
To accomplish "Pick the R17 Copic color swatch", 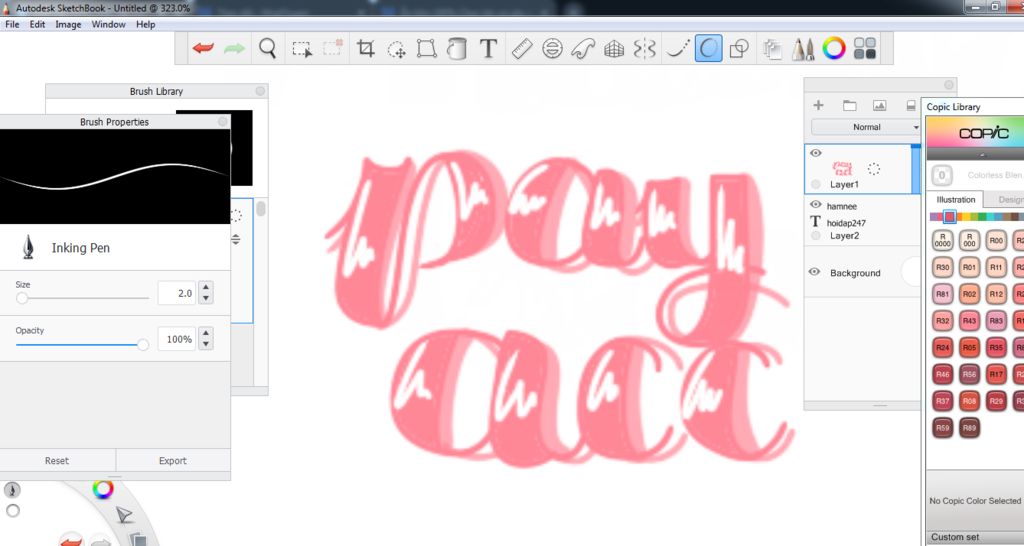I will pyautogui.click(x=996, y=374).
